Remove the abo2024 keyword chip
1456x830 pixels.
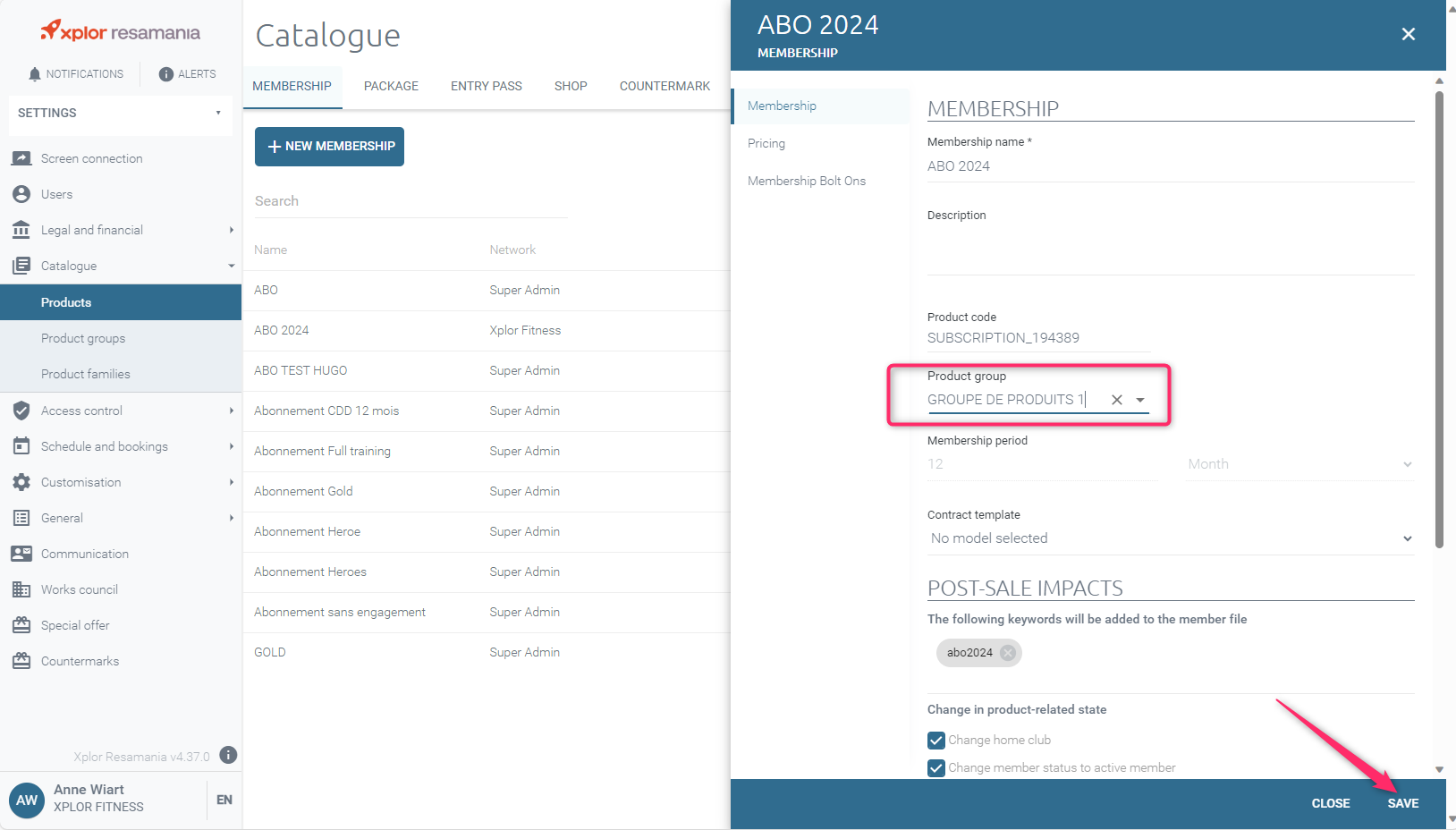click(1008, 653)
